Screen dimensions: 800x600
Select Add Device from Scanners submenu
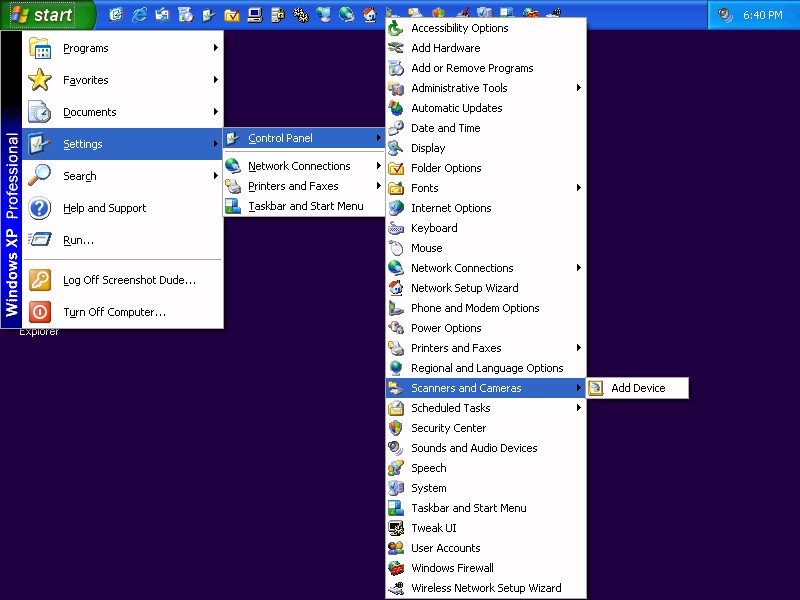(x=637, y=388)
